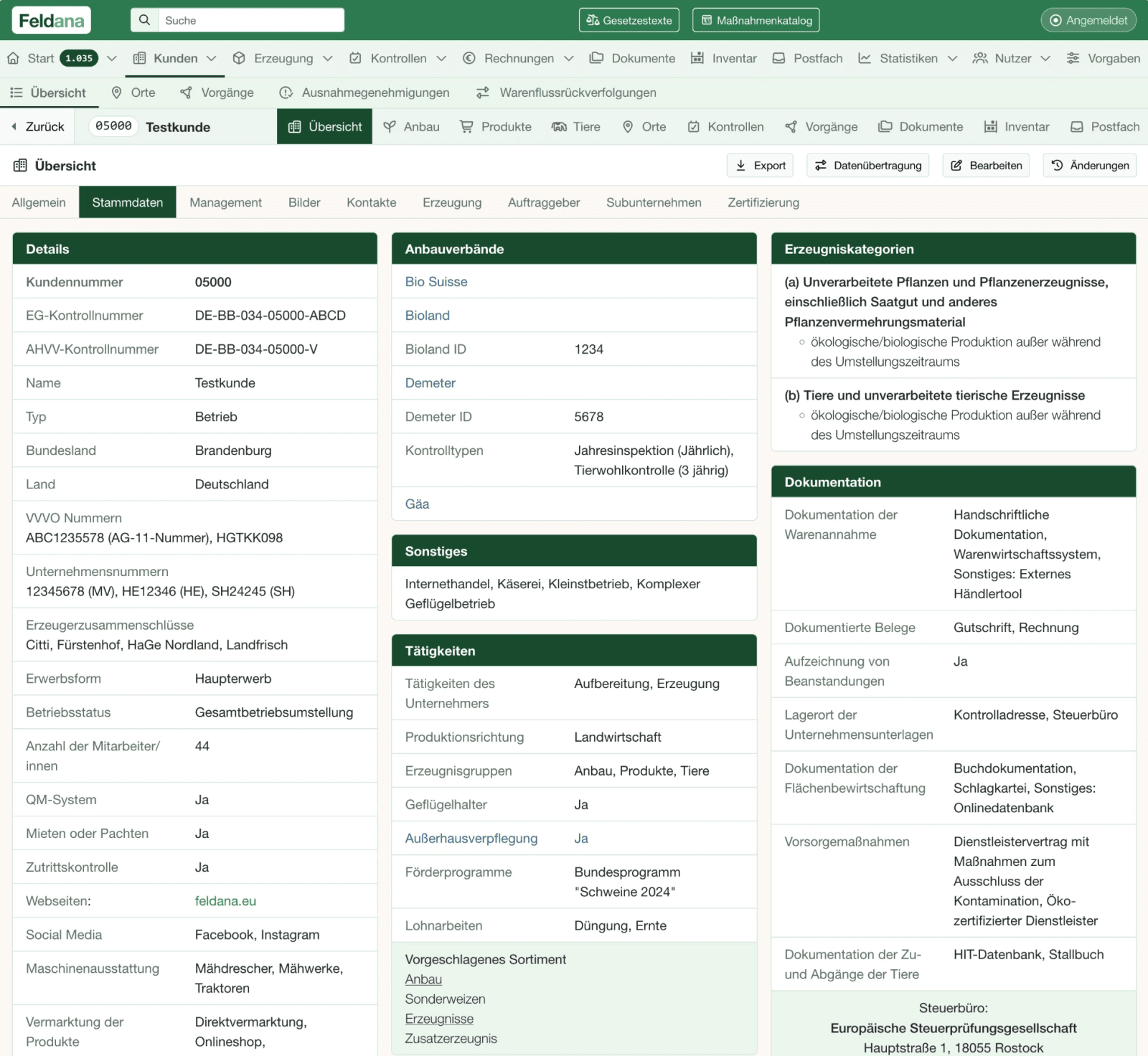Screen dimensions: 1148x1056
Task: Open the customer Kontrollen tab
Action: tap(725, 126)
